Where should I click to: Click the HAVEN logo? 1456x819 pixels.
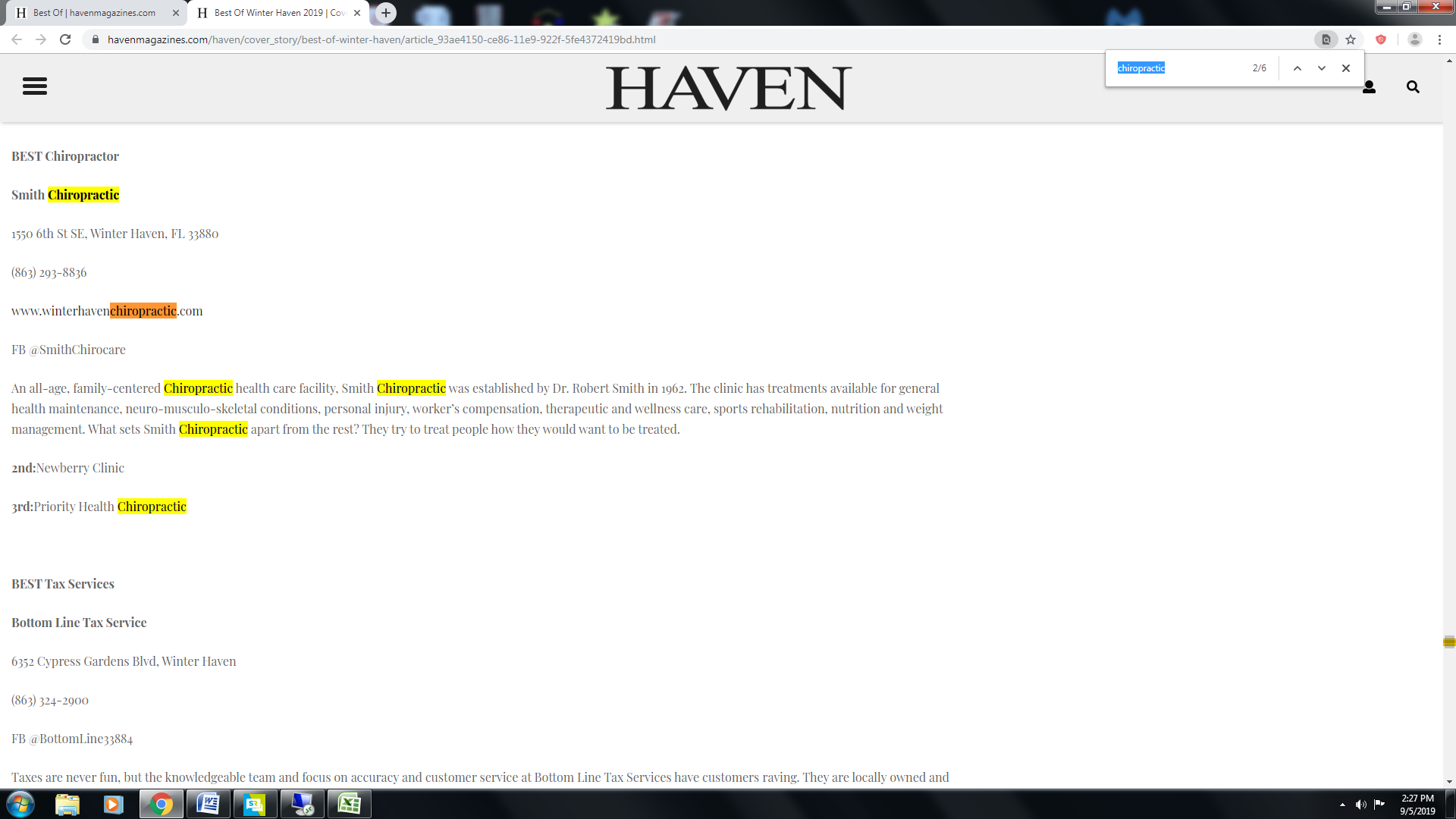tap(728, 87)
